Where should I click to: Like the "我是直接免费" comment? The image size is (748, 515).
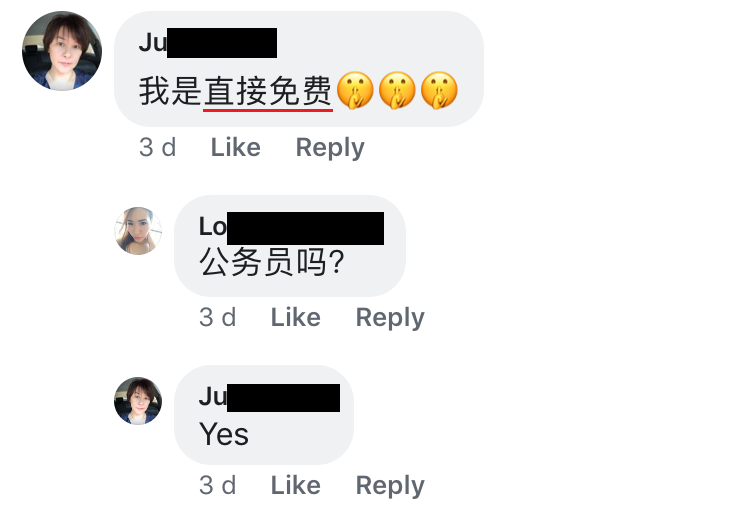click(x=236, y=147)
